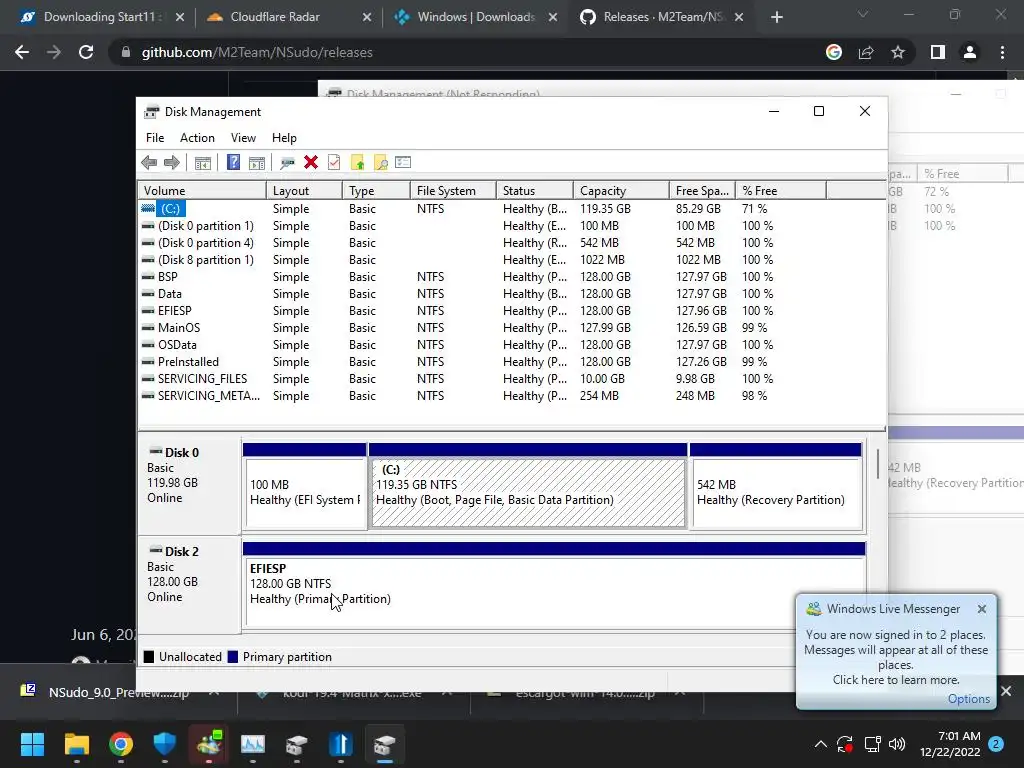Click the Unallocated black legend swatch
This screenshot has height=768, width=1024.
(149, 657)
